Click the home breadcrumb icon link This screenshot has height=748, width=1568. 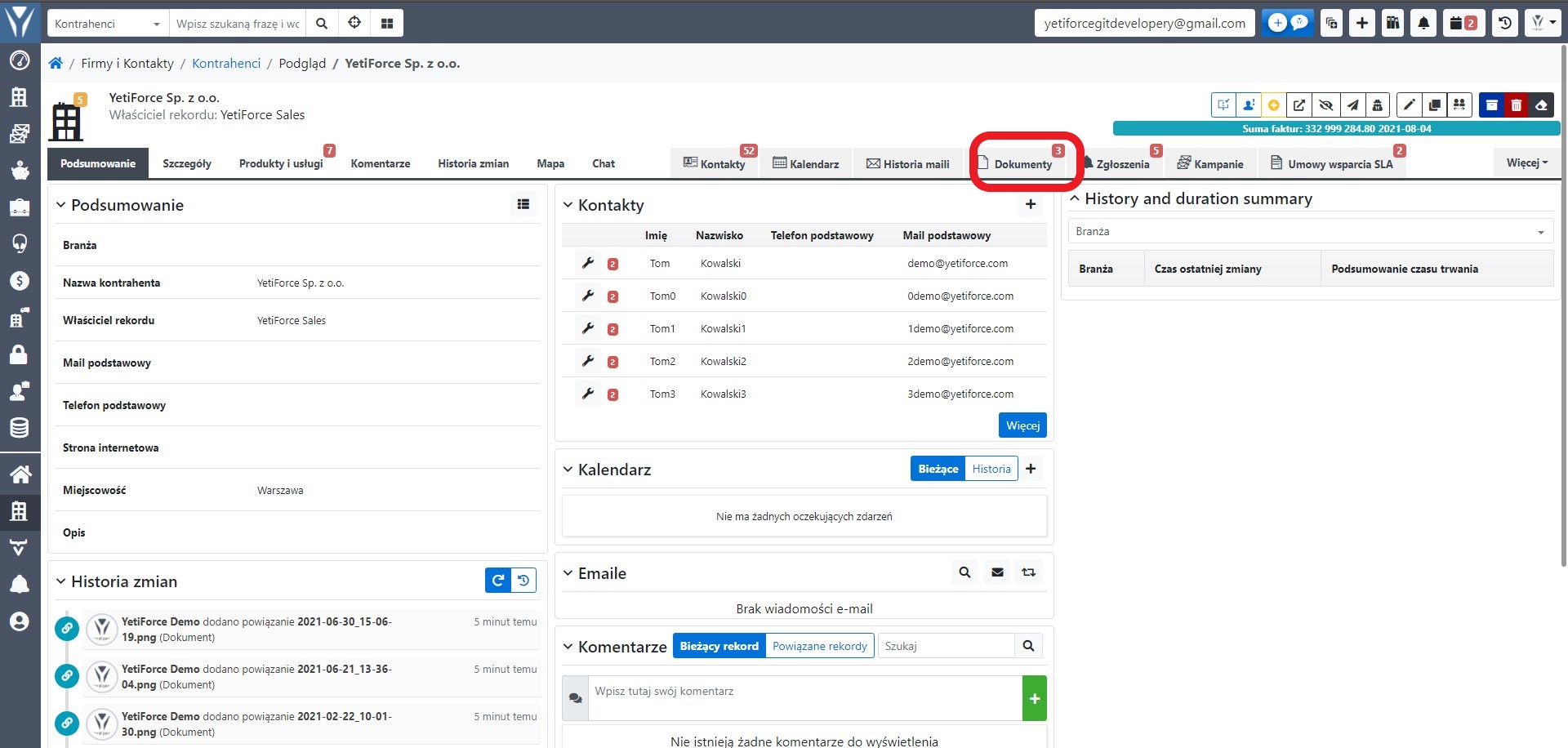[56, 63]
